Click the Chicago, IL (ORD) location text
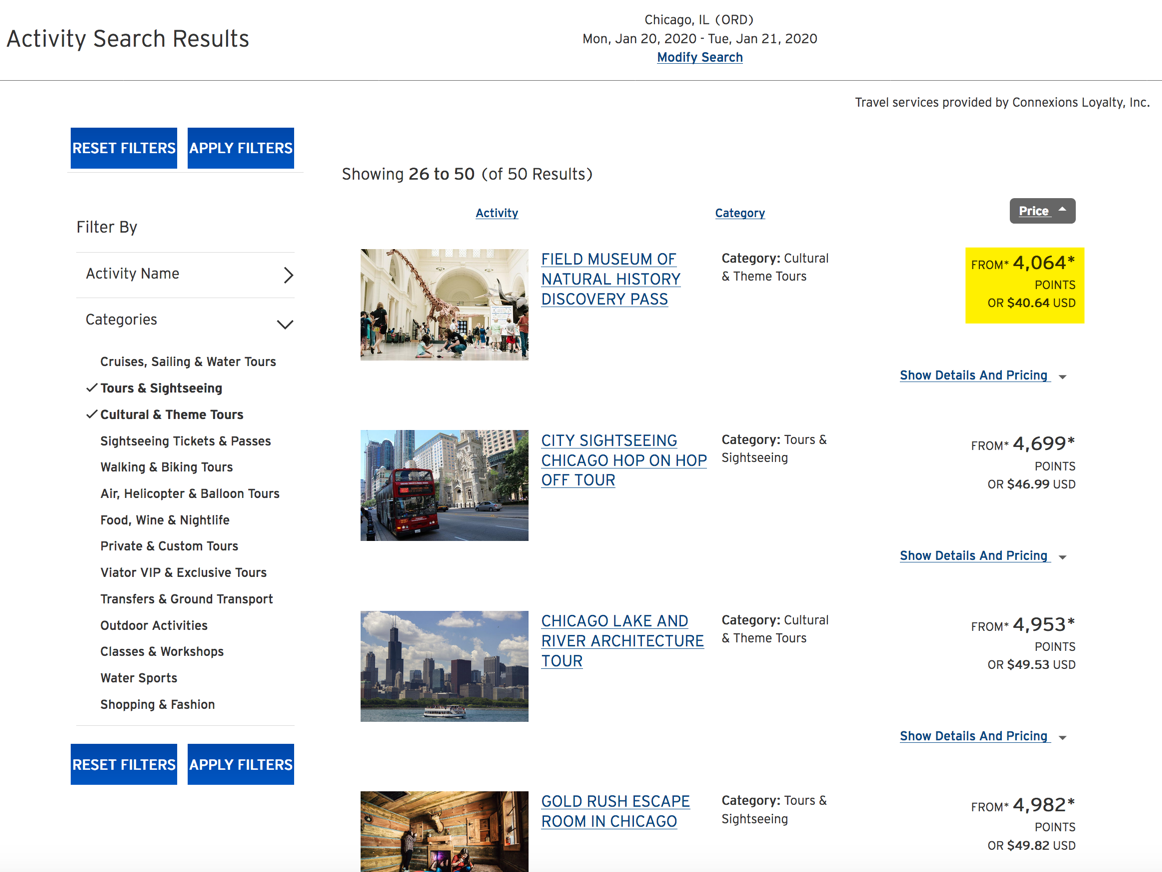 pyautogui.click(x=699, y=19)
